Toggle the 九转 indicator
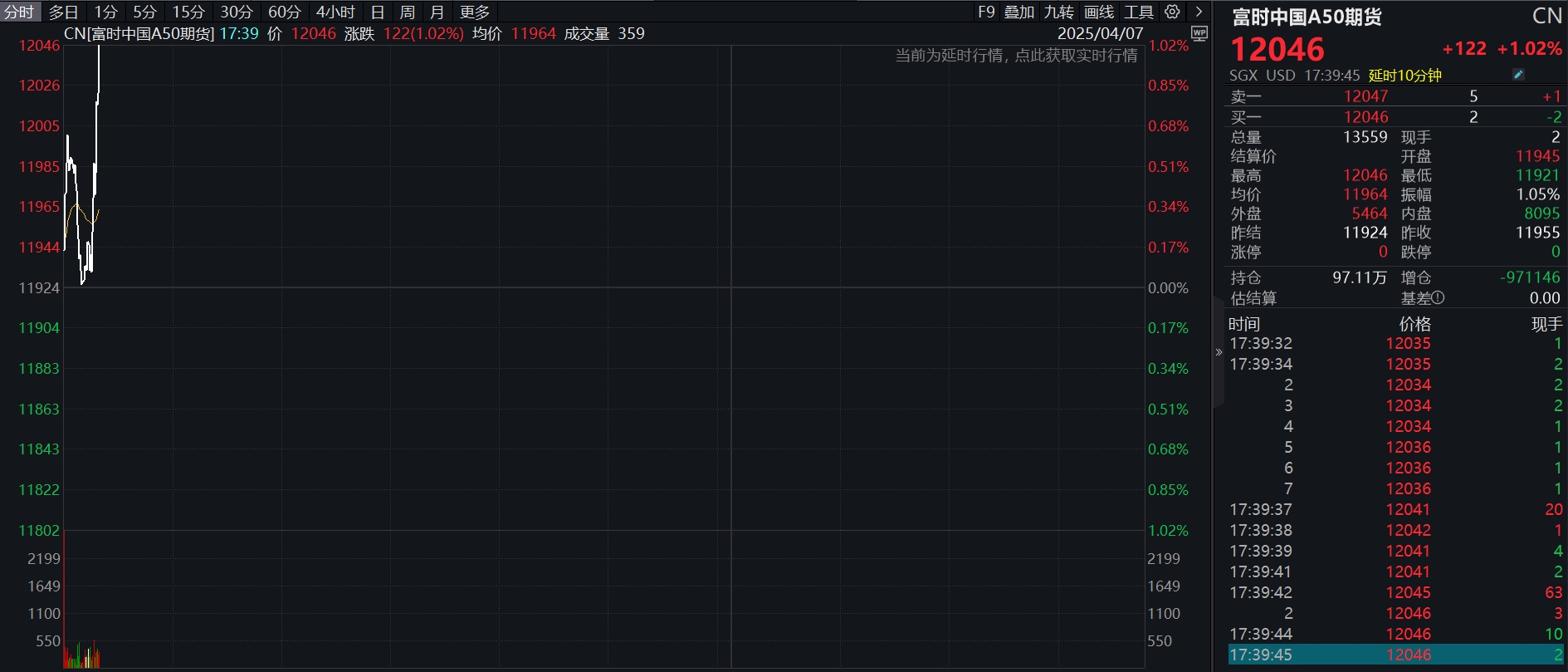Image resolution: width=1568 pixels, height=672 pixels. (x=1059, y=12)
